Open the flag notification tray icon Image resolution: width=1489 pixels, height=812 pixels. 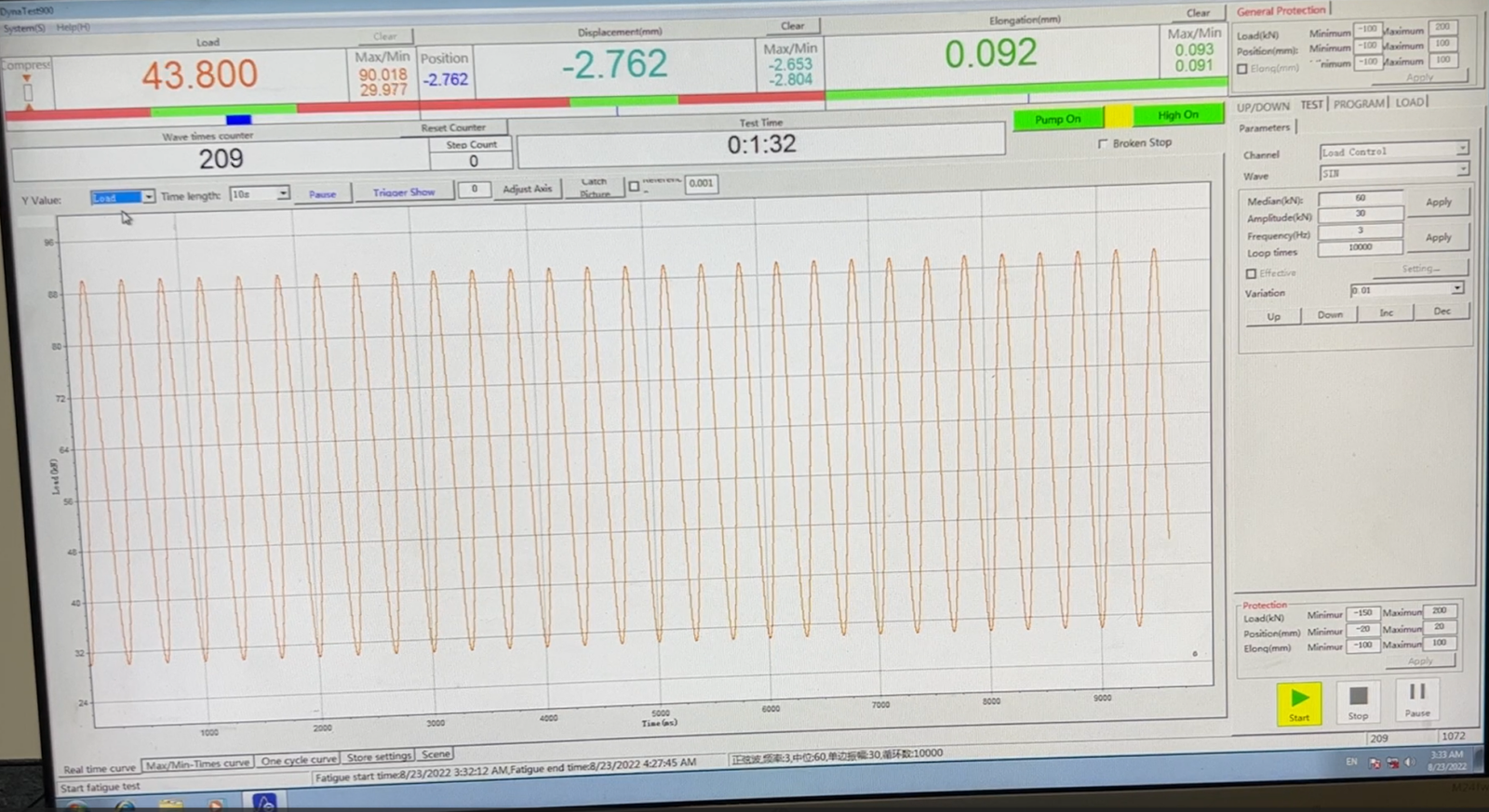coord(1375,763)
